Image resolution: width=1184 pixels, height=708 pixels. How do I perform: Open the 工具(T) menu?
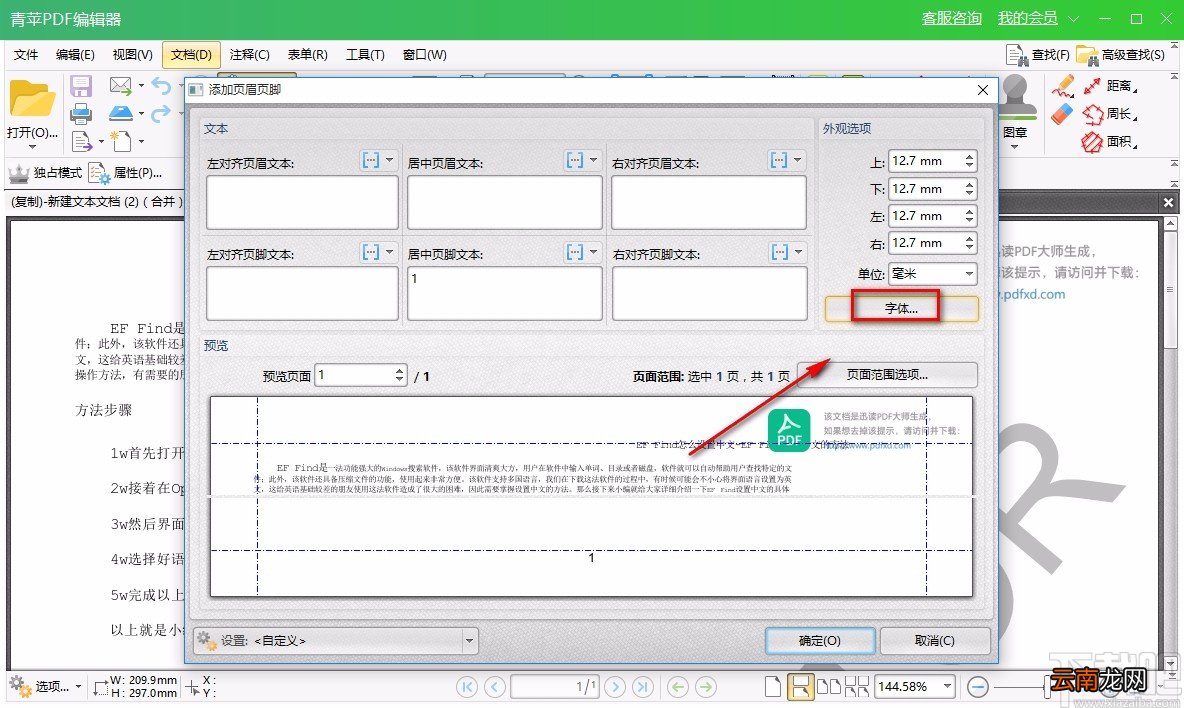(x=365, y=54)
